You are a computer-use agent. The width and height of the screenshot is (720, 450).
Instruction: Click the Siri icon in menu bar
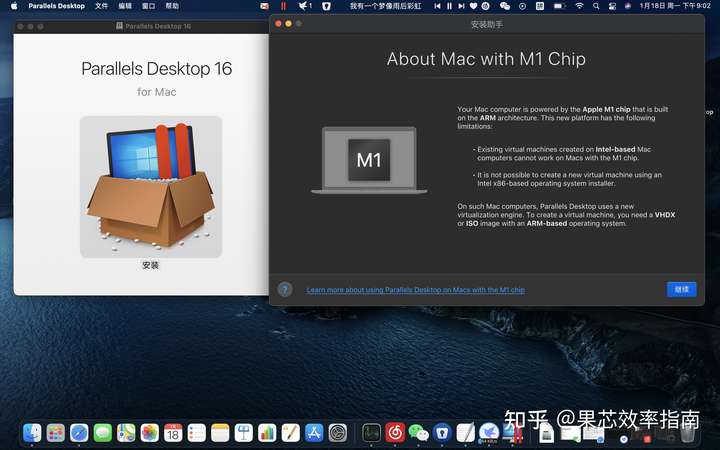coord(628,6)
